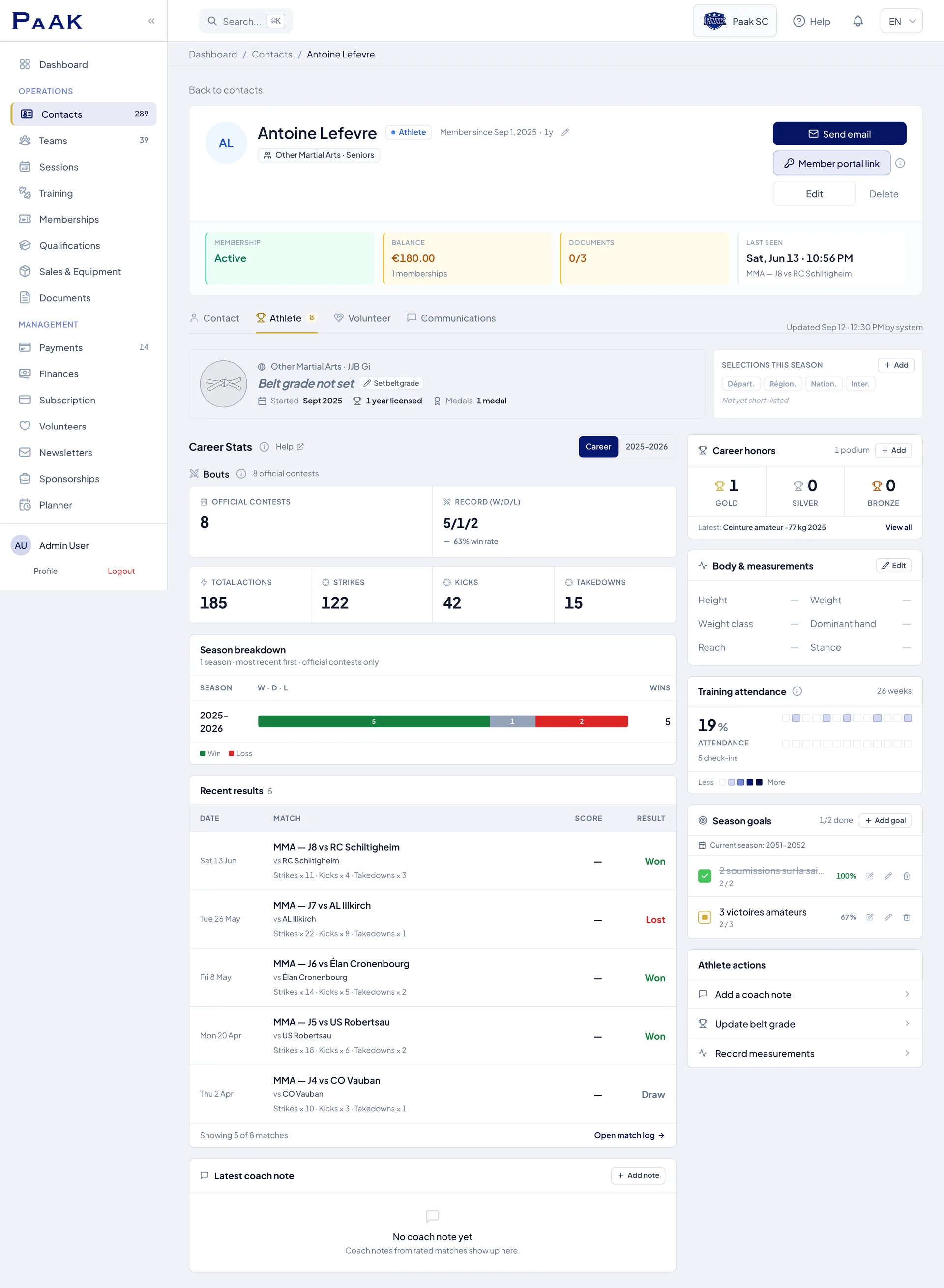Open the Communications tab
944x1288 pixels.
tap(451, 318)
